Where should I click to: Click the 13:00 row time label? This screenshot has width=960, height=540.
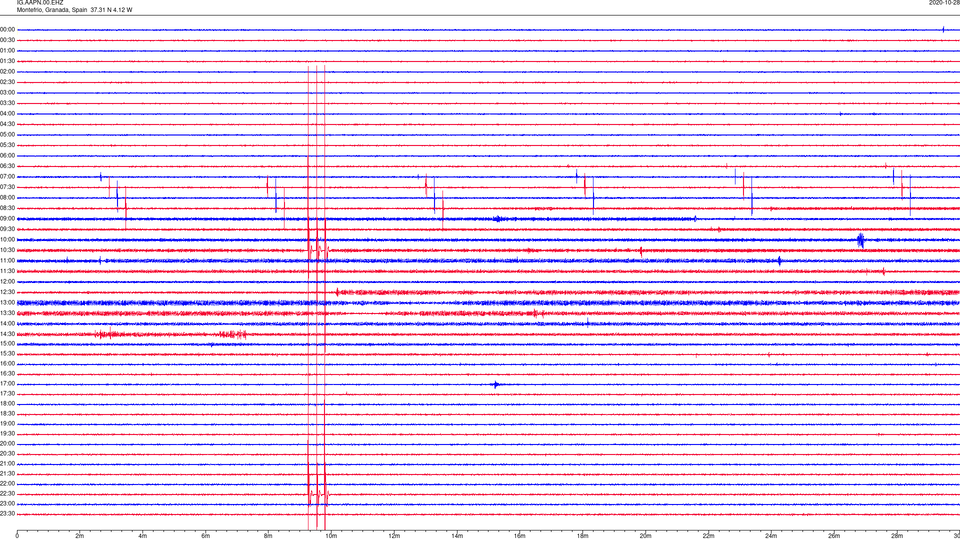pyautogui.click(x=7, y=302)
